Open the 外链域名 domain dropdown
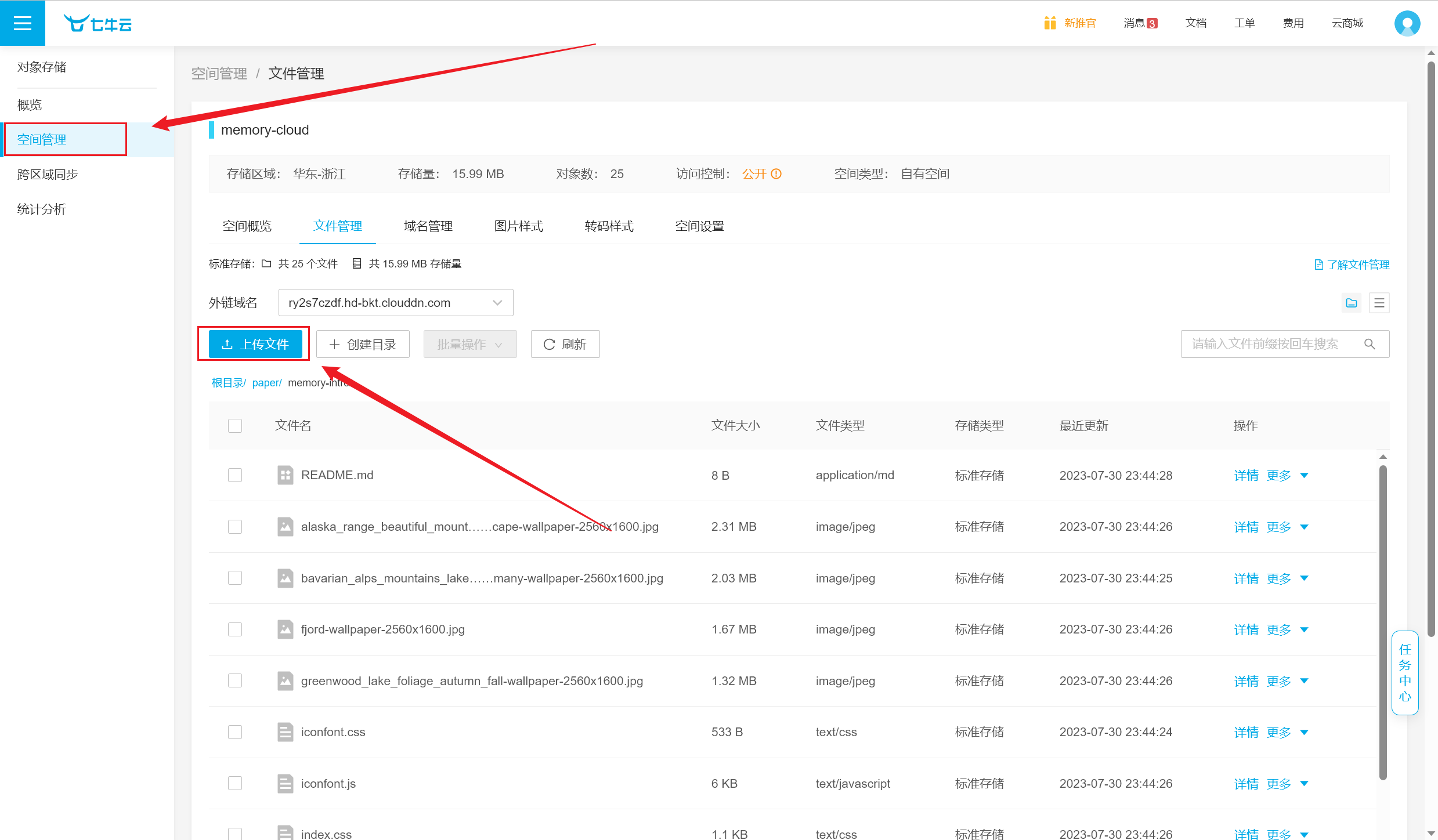Image resolution: width=1438 pixels, height=840 pixels. click(396, 303)
